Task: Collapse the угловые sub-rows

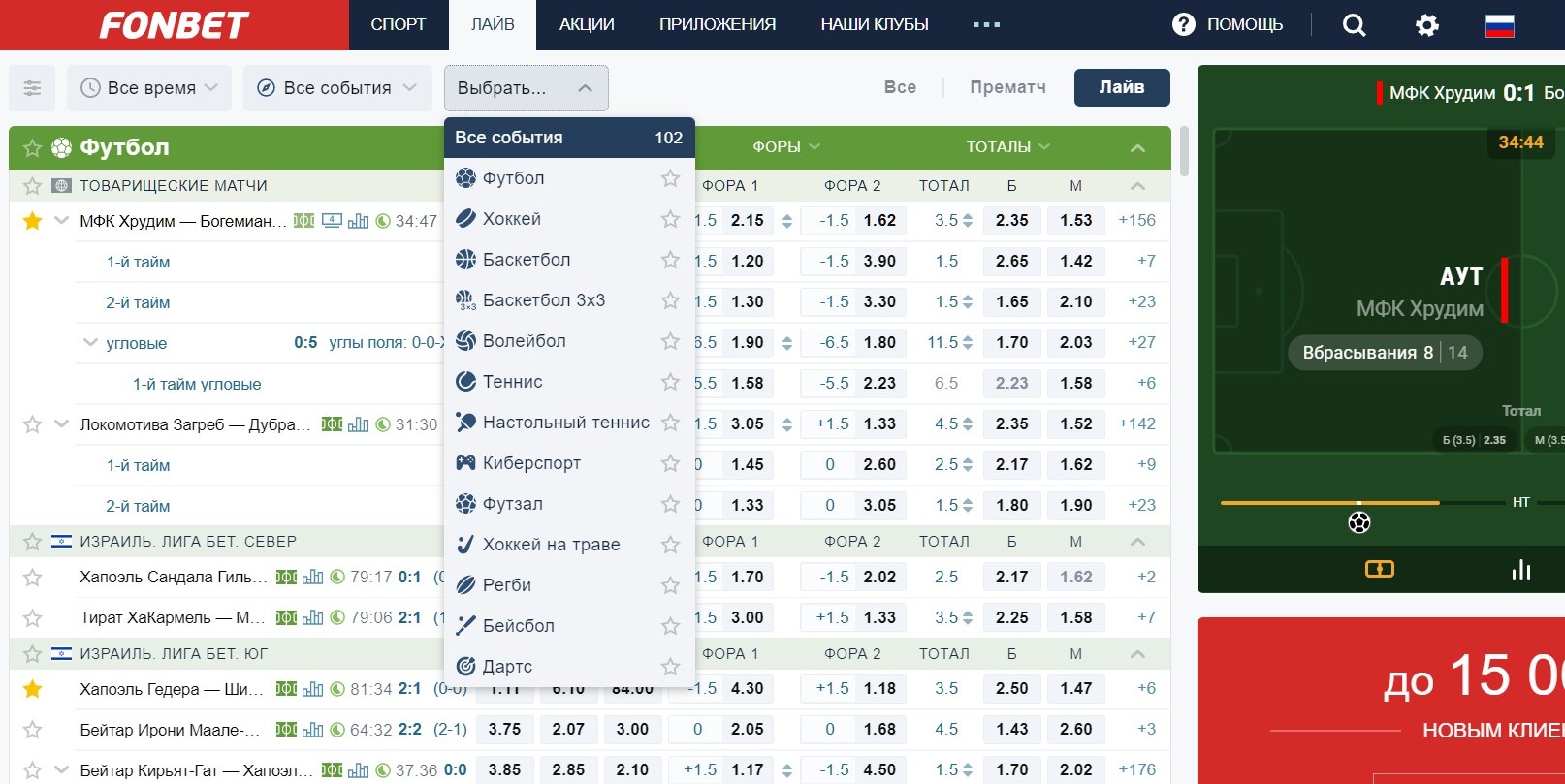Action: 90,343
